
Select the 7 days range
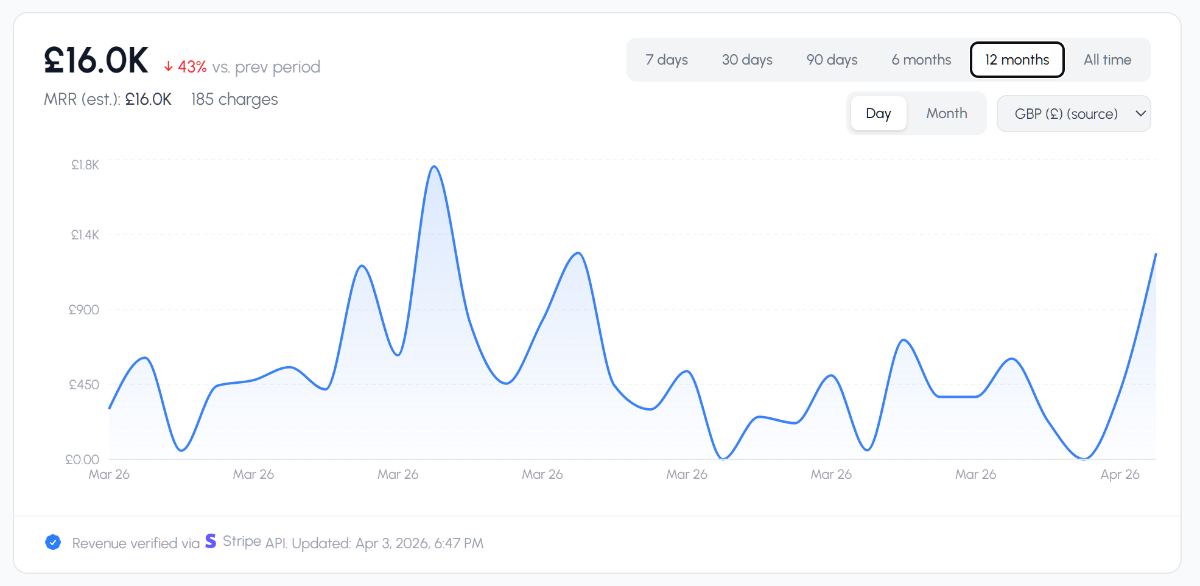coord(666,60)
